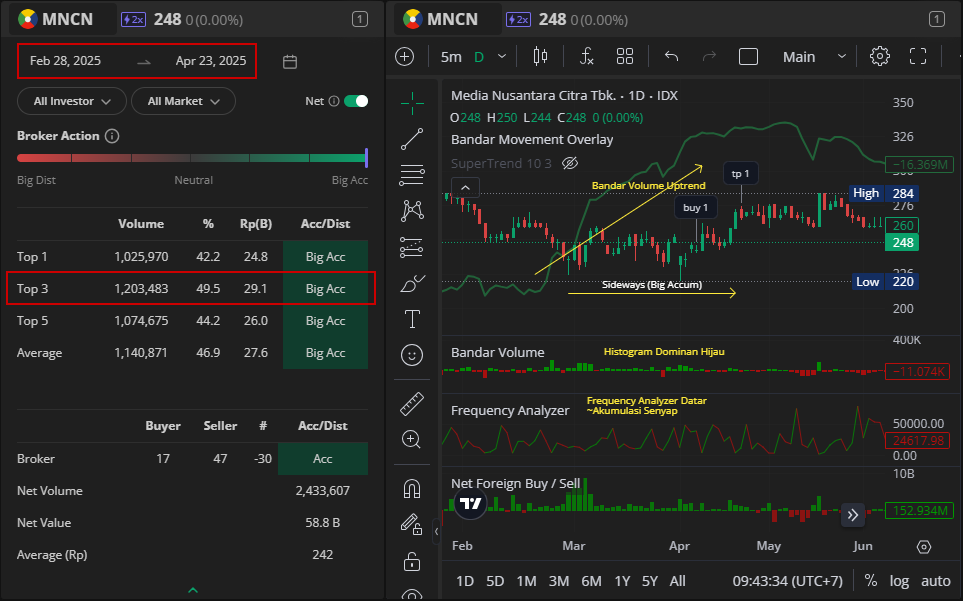
Task: Toggle the Net switch off
Action: click(x=356, y=101)
